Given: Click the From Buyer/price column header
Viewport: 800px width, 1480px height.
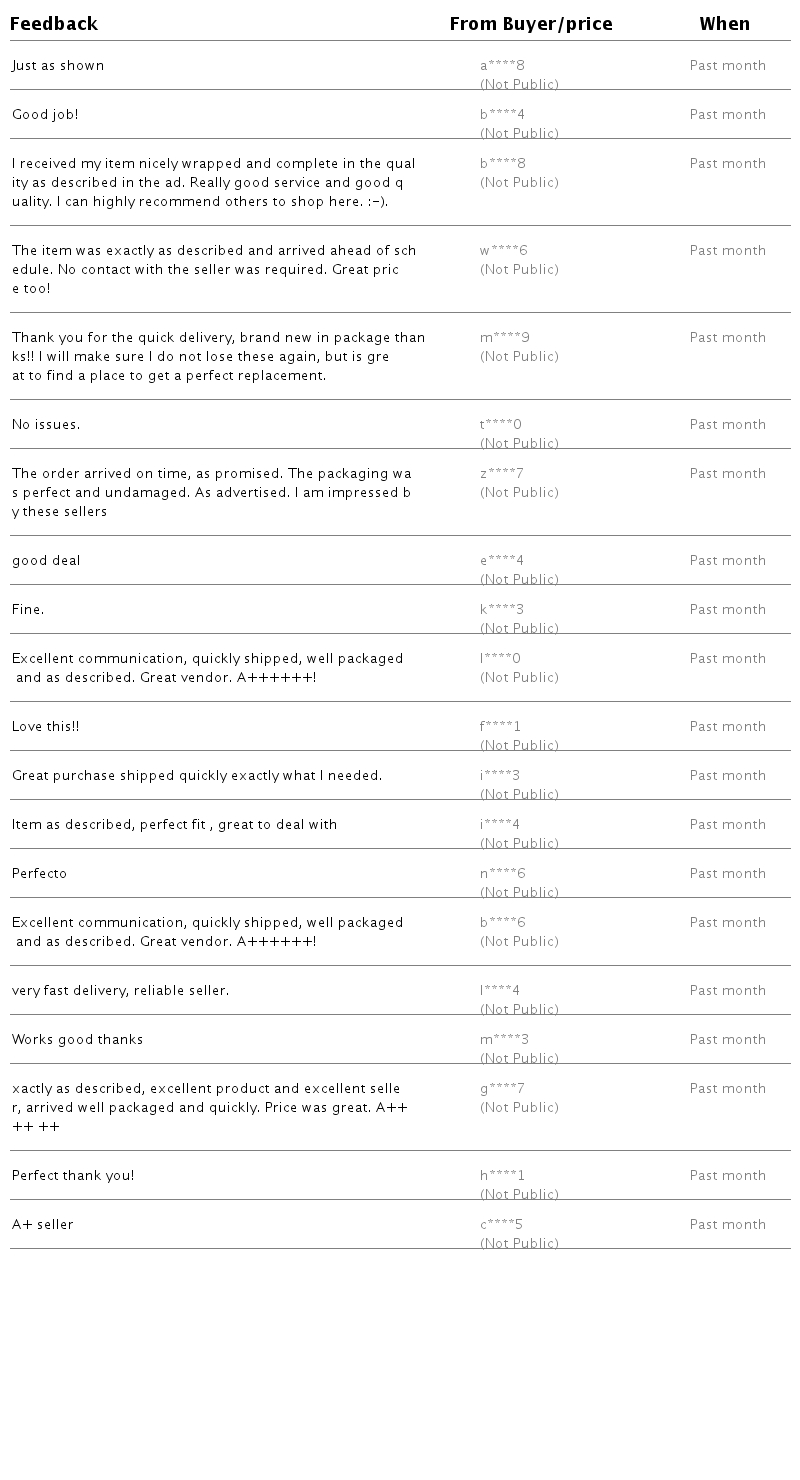Looking at the screenshot, I should pos(530,24).
